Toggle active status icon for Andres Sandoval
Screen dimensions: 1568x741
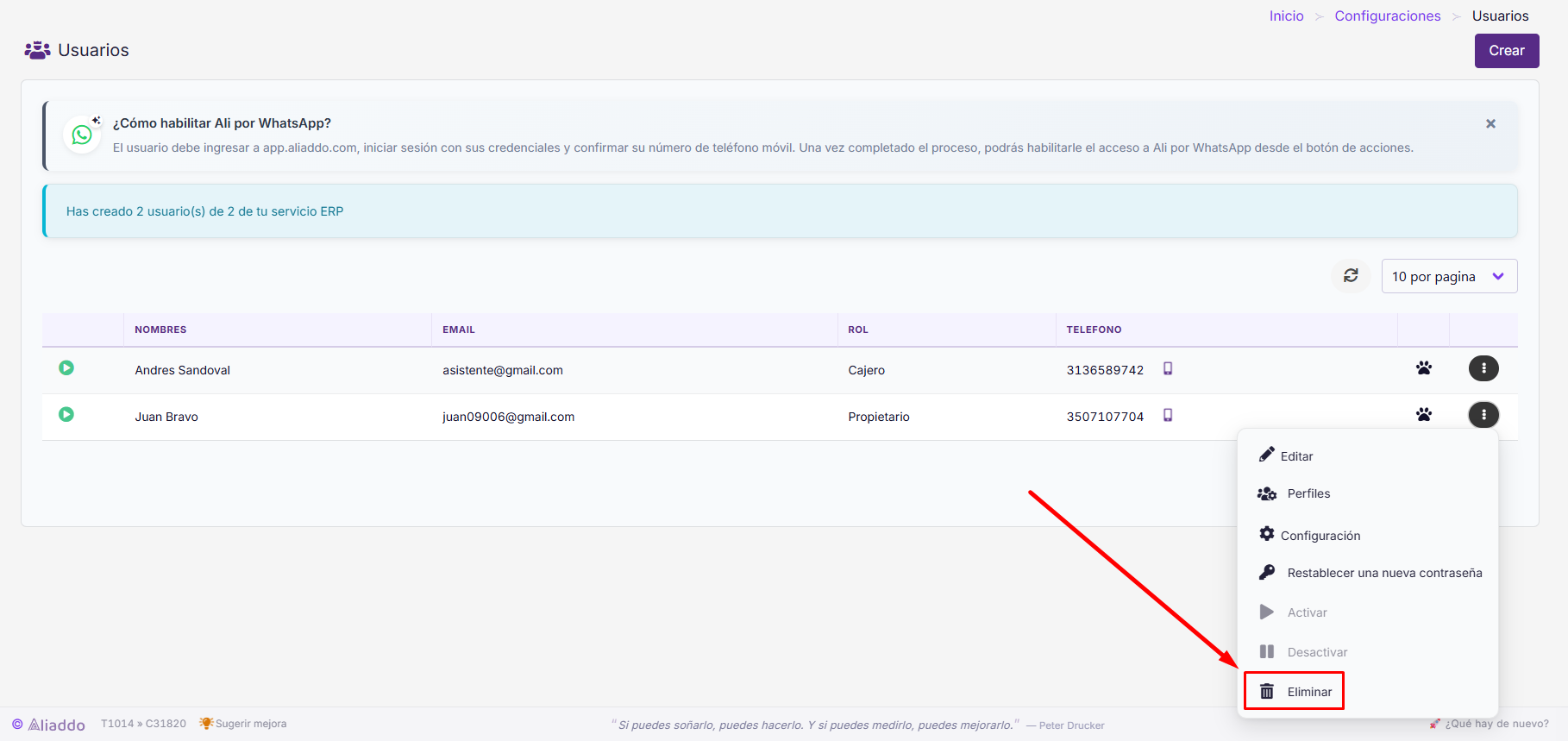click(x=66, y=368)
